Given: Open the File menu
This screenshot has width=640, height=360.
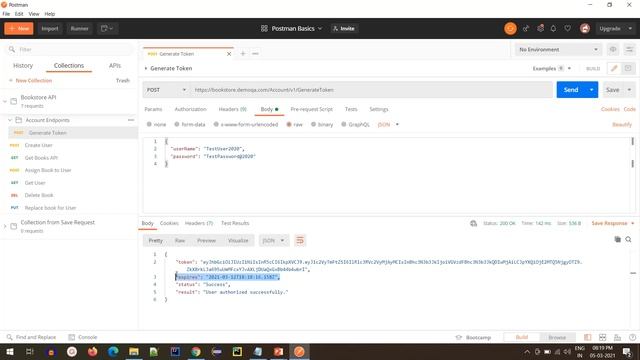Looking at the screenshot, I should coord(6,14).
